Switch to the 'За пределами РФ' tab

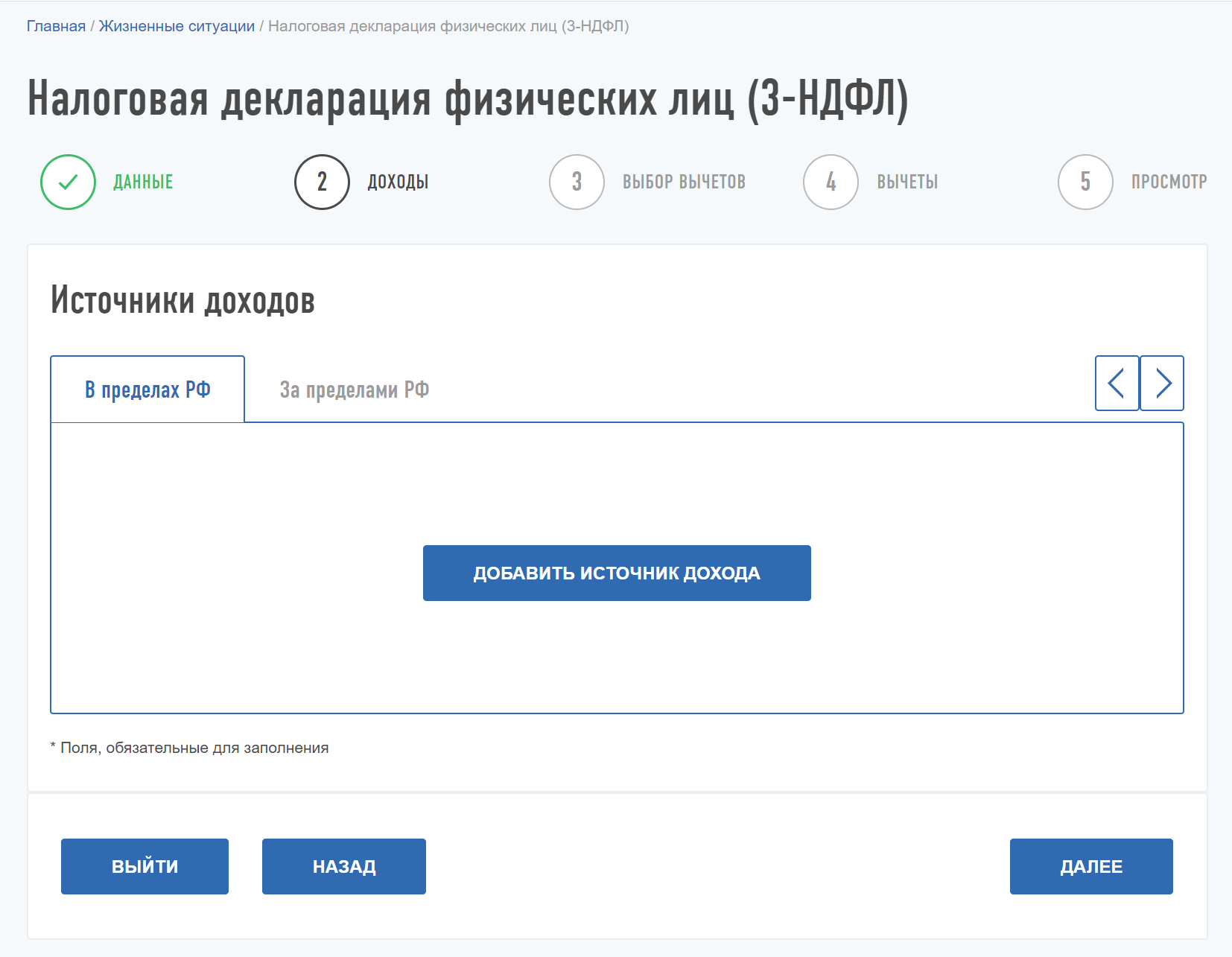354,390
